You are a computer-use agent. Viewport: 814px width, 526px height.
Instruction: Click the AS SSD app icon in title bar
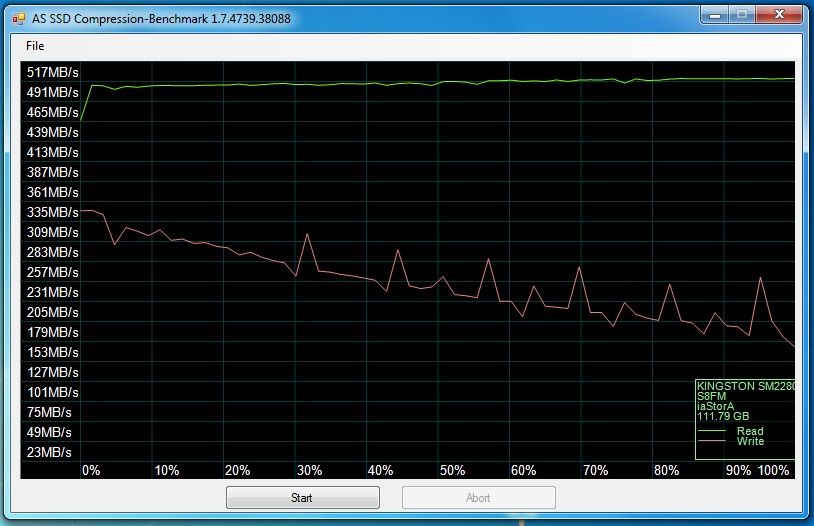tap(19, 19)
